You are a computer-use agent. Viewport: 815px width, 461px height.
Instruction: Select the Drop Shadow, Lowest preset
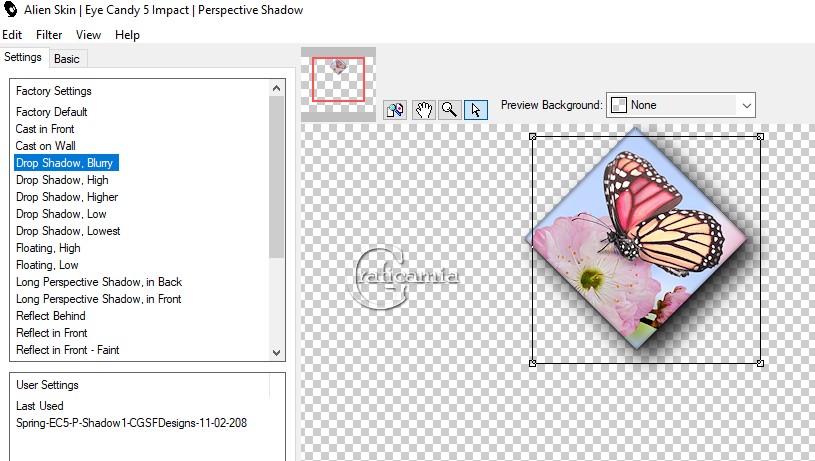coord(68,231)
